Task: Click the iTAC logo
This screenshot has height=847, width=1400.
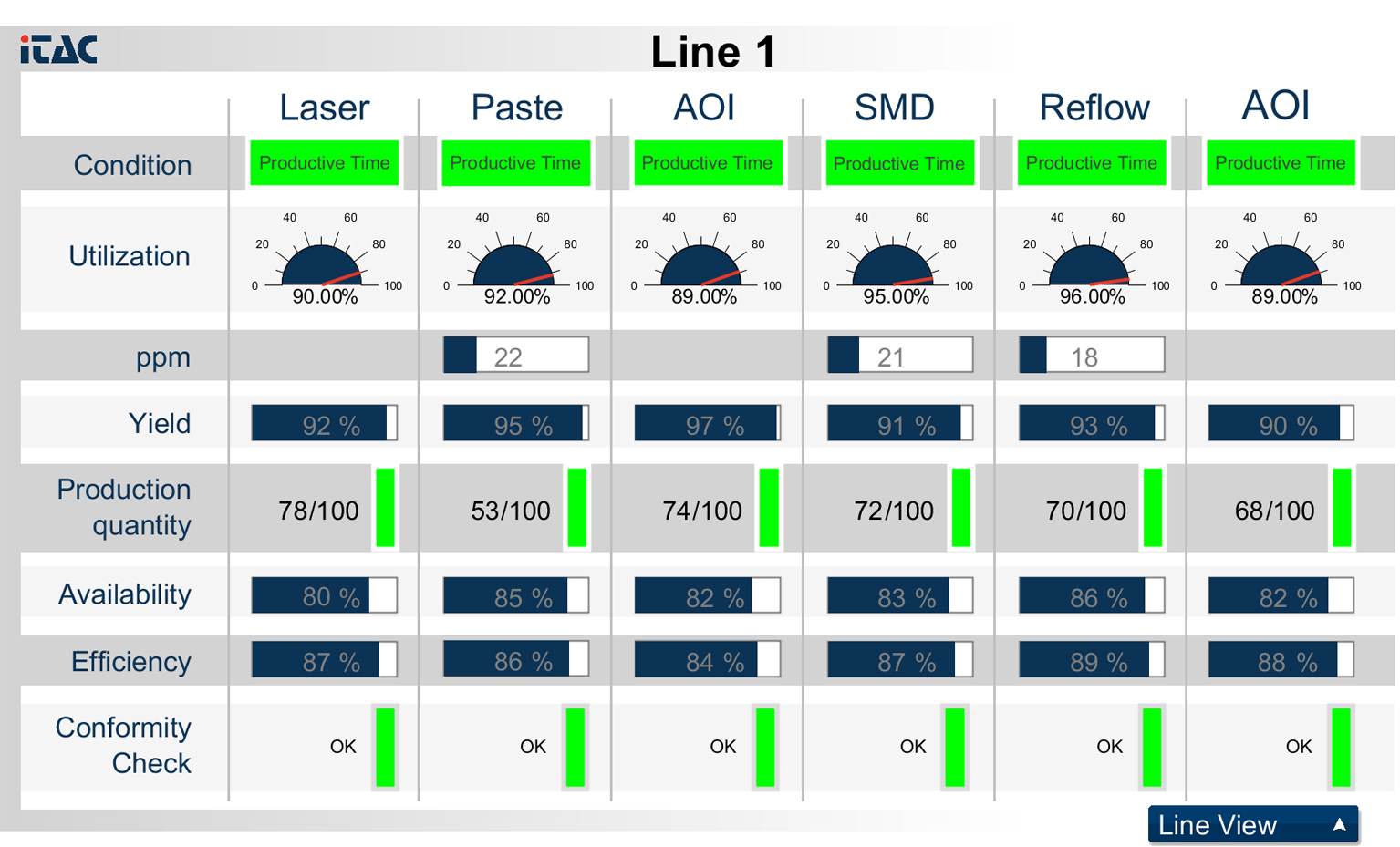Action: [x=58, y=49]
